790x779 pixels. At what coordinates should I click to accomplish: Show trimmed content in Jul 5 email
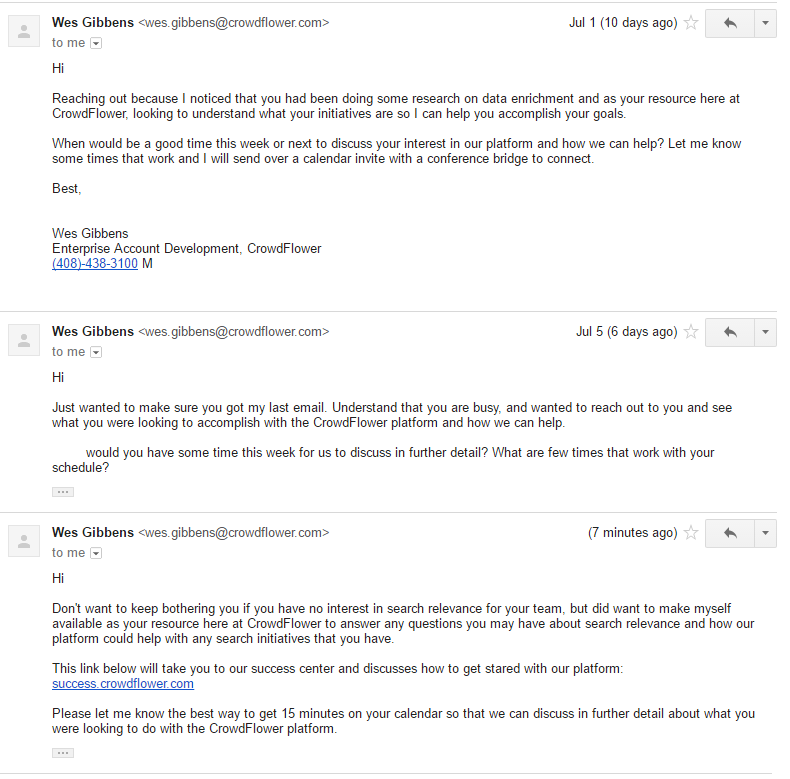point(63,492)
